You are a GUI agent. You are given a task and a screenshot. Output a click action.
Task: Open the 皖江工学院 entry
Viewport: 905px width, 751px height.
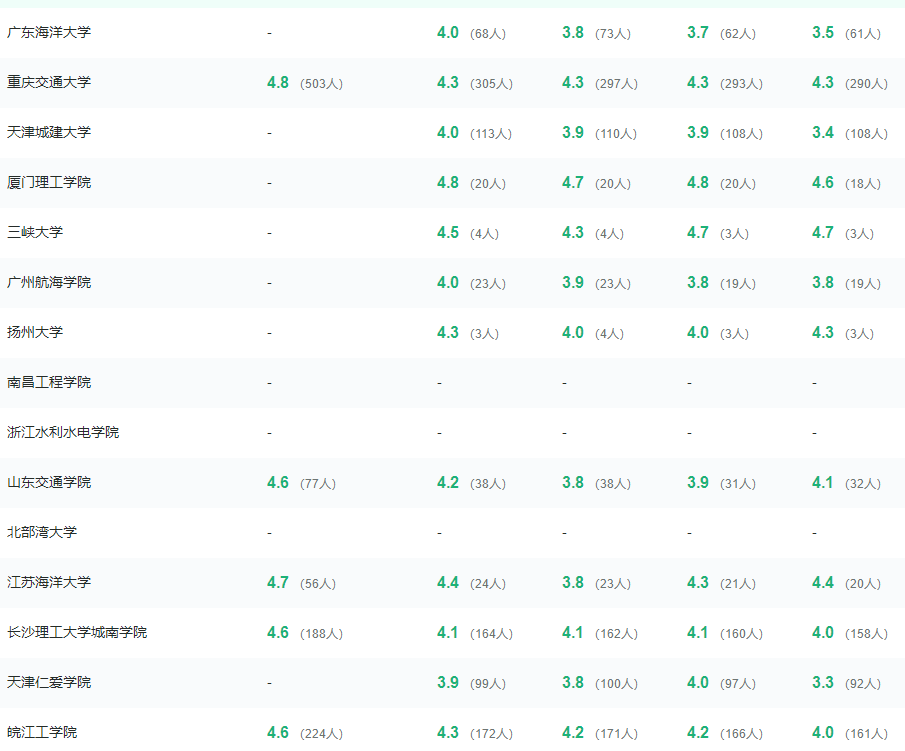[42, 733]
